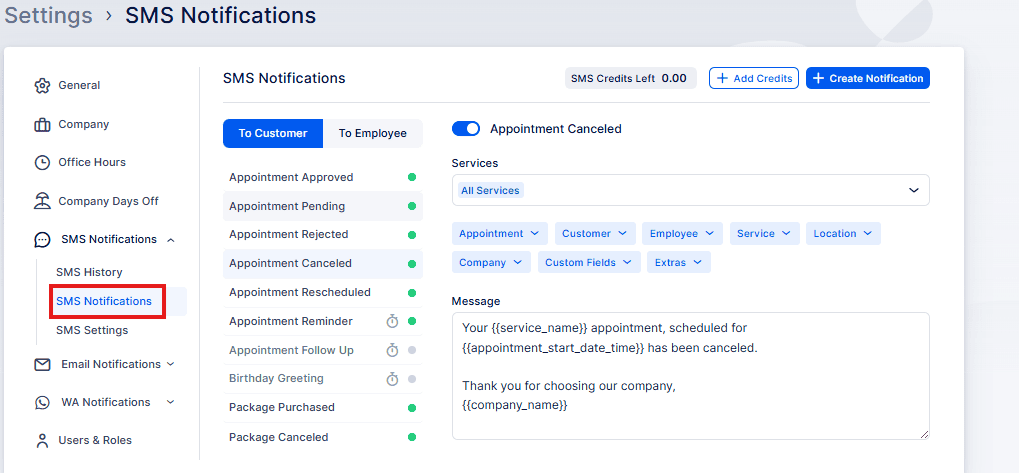Click the green status dot for Package Purchased

click(411, 408)
